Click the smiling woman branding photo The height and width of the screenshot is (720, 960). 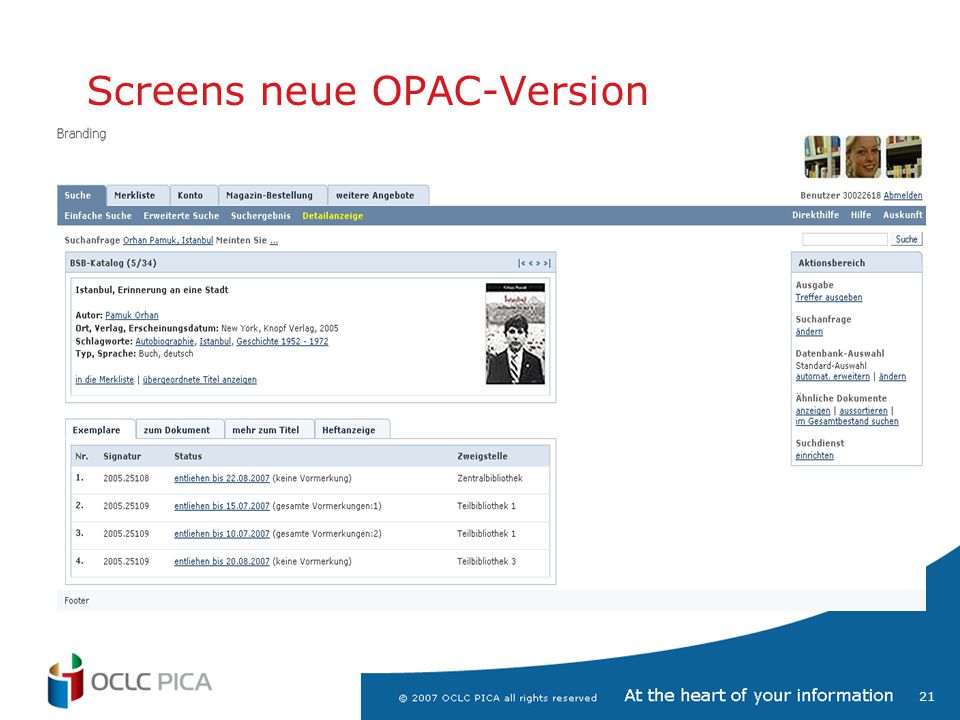point(863,157)
